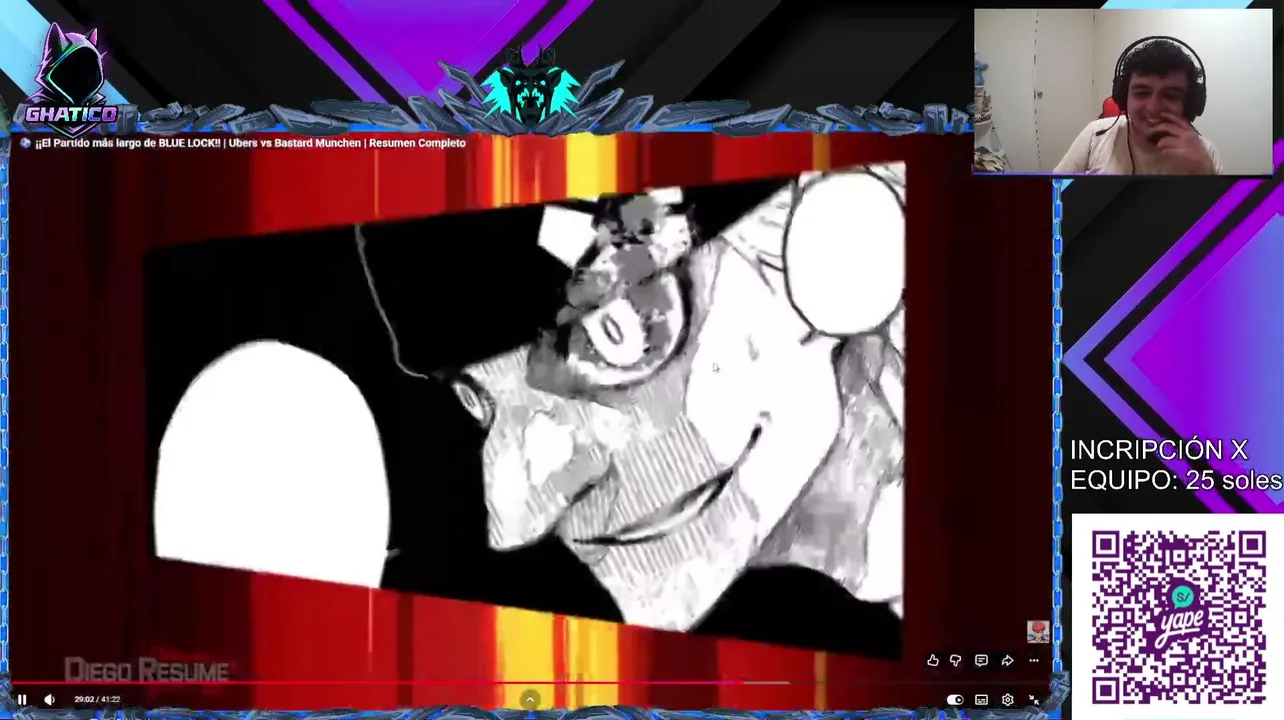Viewport: 1284px width, 720px height.
Task: Click the video title about BLUE LOCK
Action: [x=250, y=143]
